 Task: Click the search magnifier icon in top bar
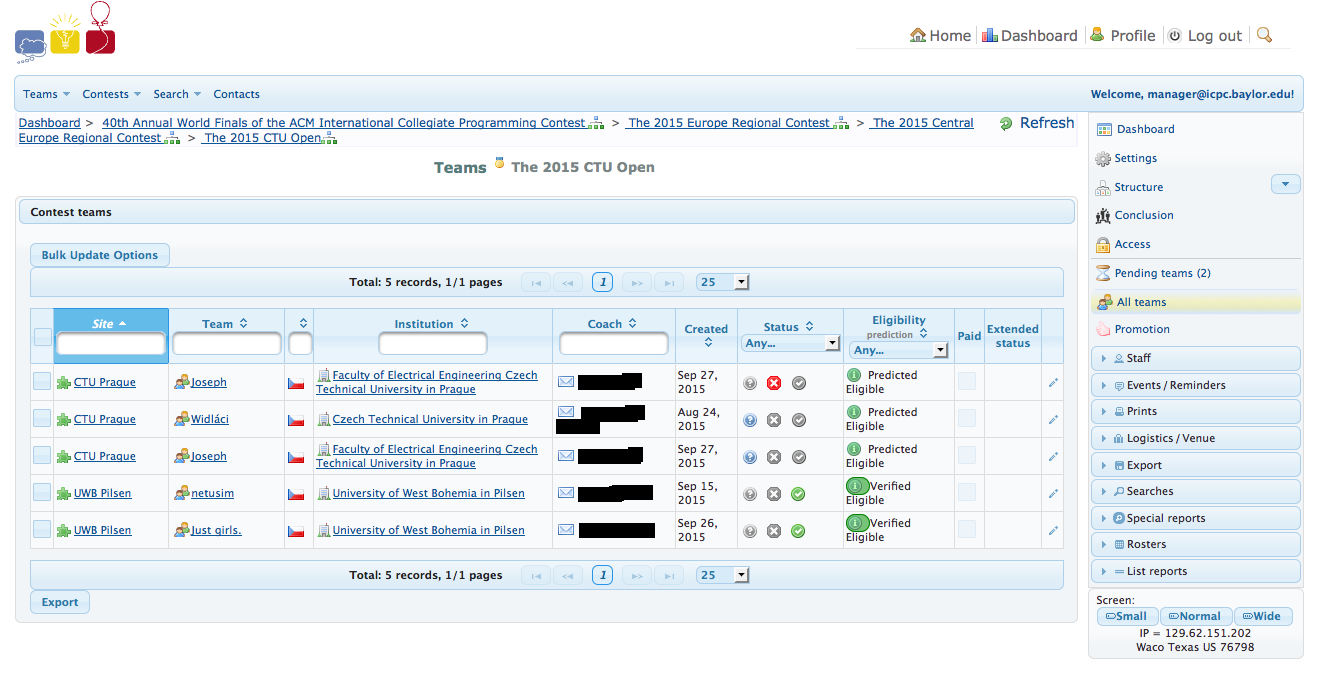click(1264, 35)
